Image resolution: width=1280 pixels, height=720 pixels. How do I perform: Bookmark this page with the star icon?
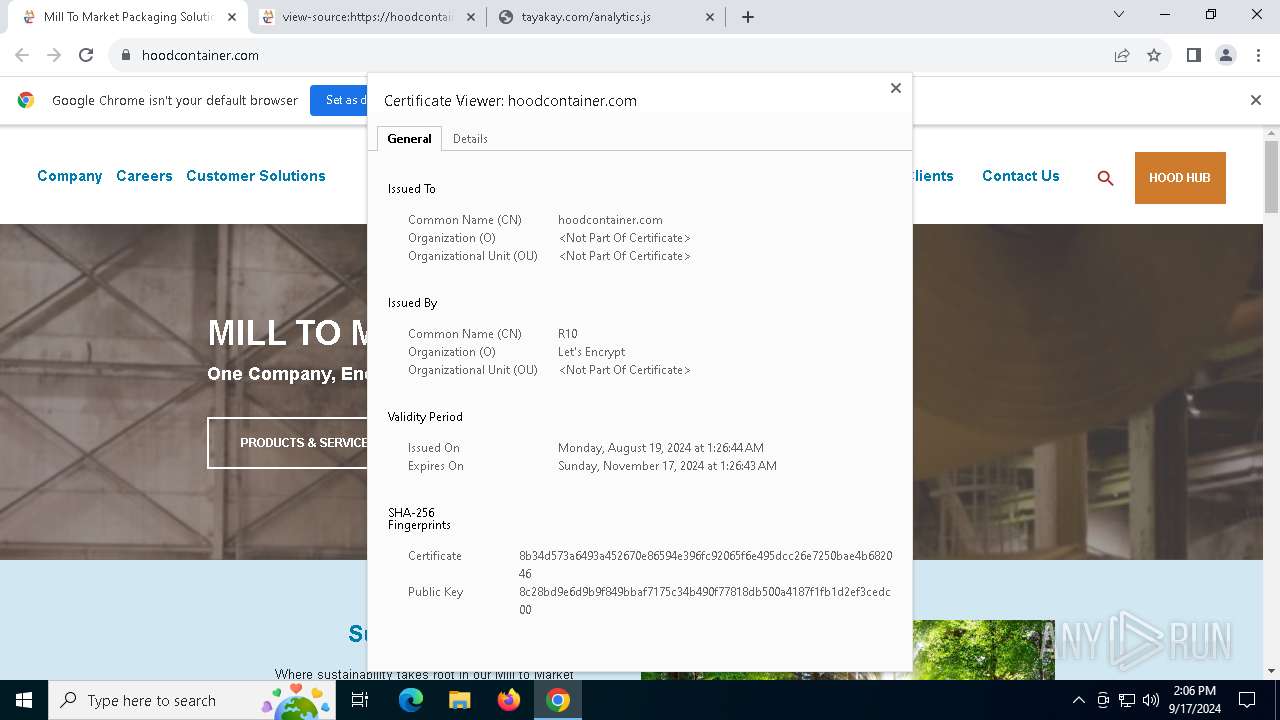pos(1154,55)
